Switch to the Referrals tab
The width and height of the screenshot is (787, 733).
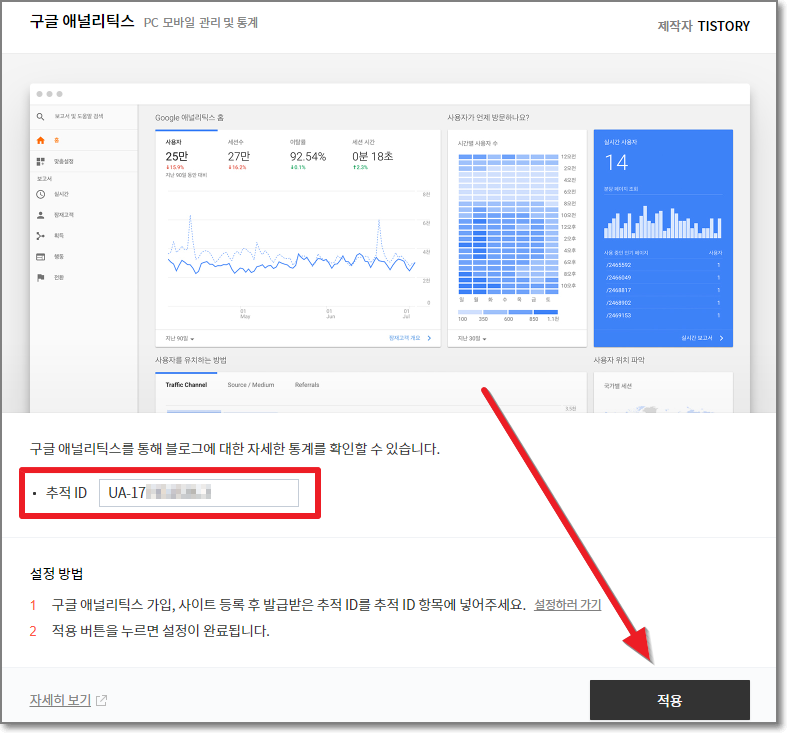307,385
